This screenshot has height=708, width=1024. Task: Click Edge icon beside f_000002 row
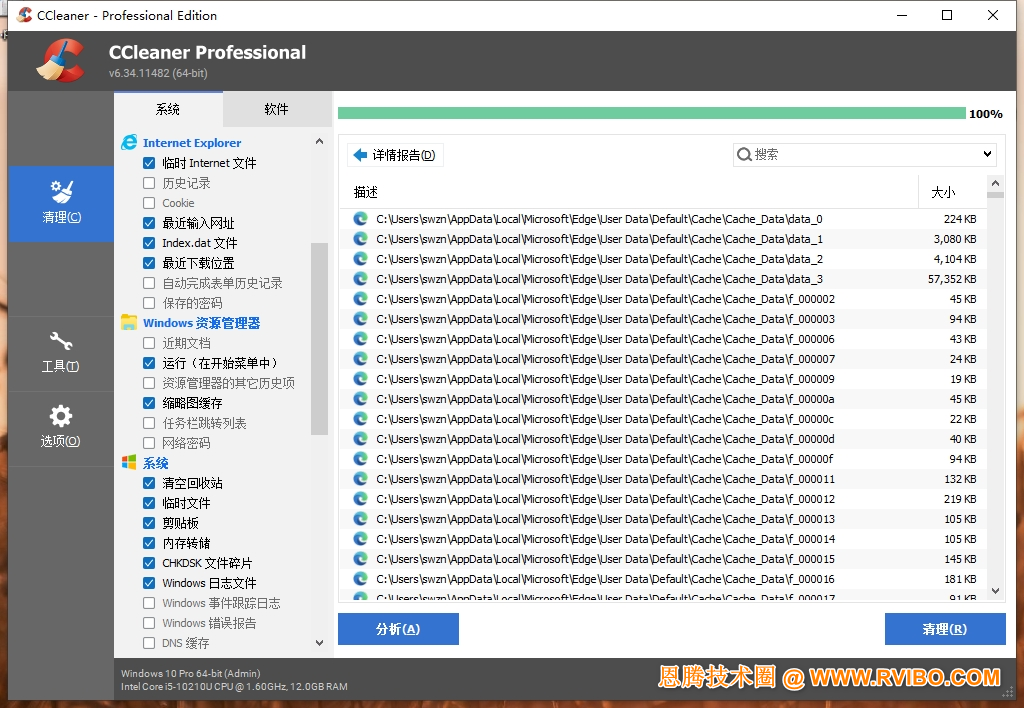360,299
